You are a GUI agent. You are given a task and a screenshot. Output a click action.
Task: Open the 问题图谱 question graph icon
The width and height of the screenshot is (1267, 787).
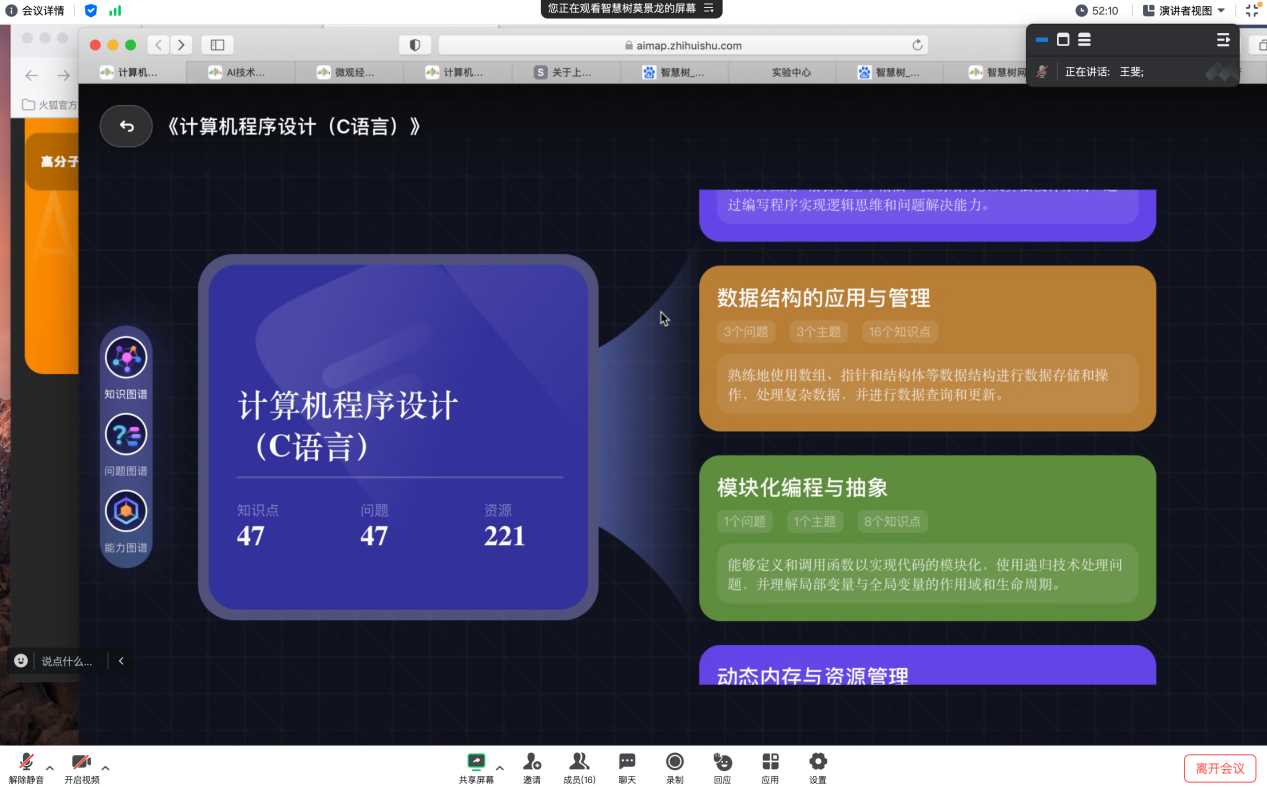coord(126,435)
